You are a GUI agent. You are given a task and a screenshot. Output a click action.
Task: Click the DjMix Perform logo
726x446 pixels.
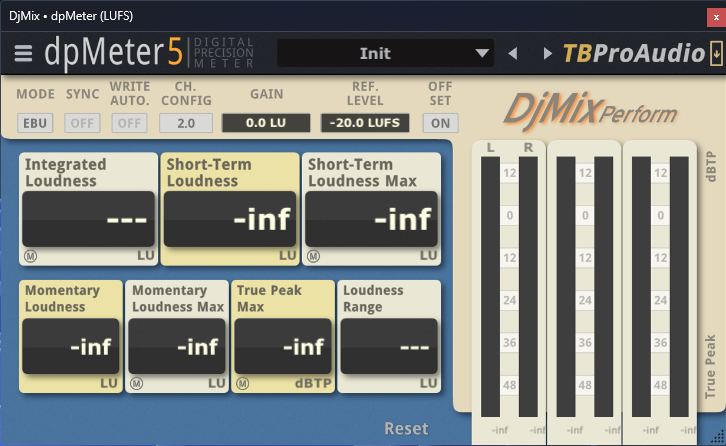pyautogui.click(x=590, y=112)
